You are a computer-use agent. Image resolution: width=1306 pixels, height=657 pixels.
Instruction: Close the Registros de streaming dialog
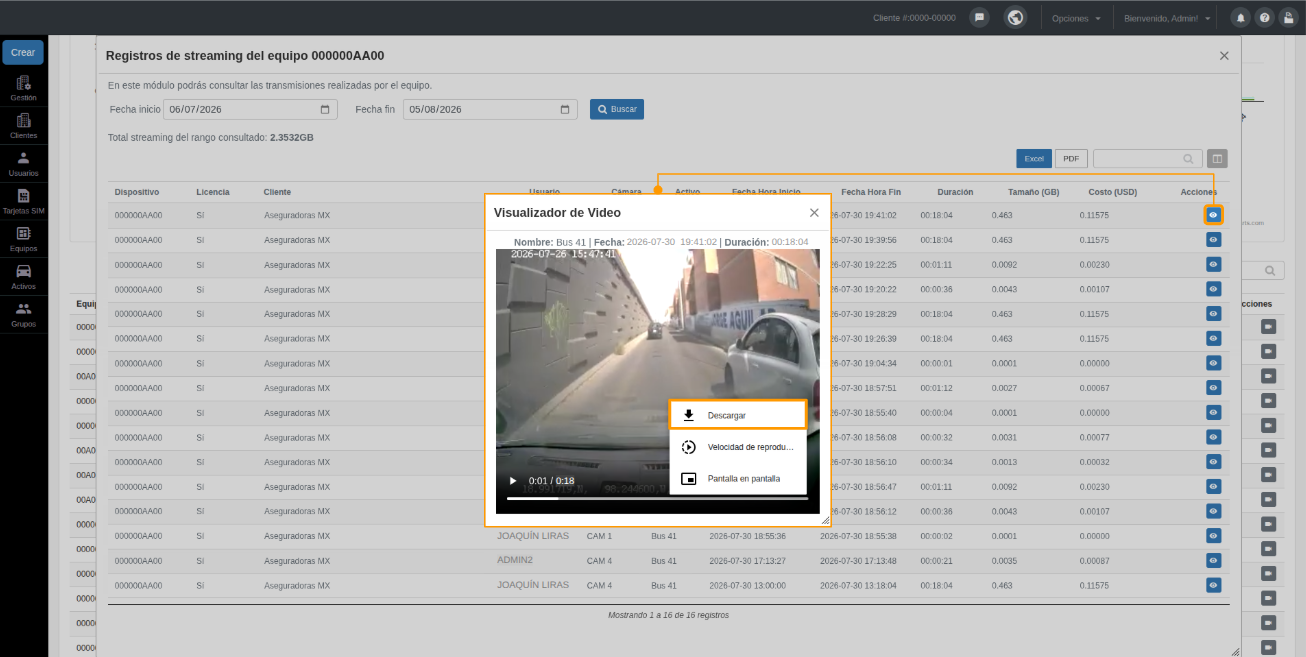click(x=1224, y=56)
